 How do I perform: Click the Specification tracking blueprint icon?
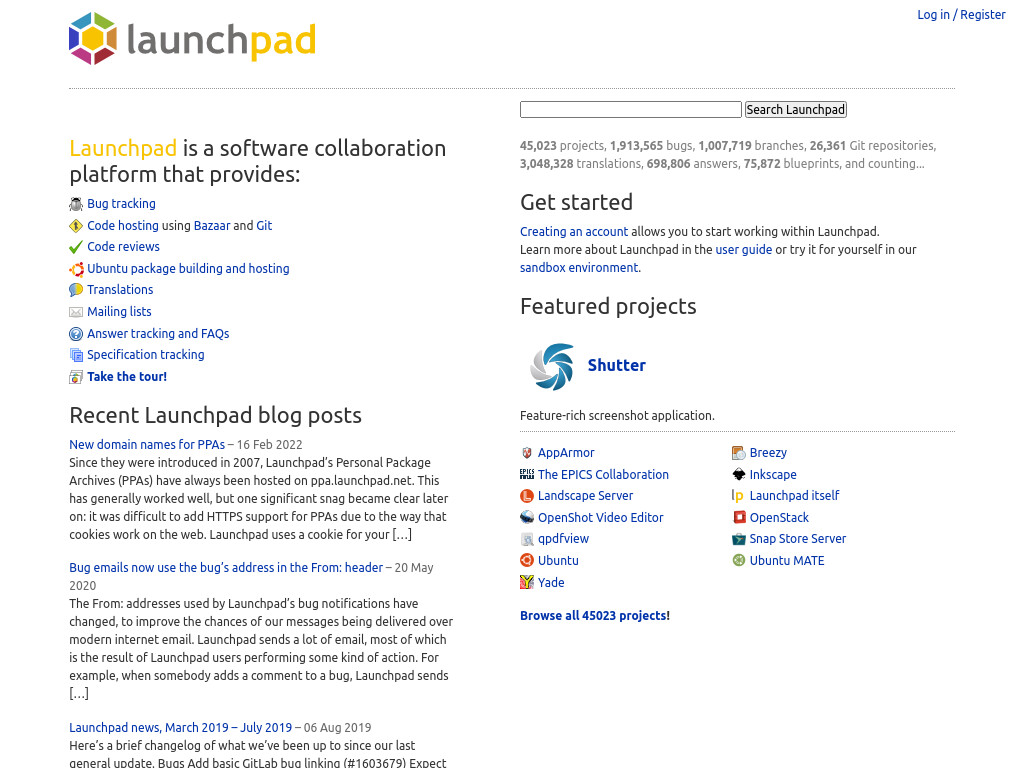(x=76, y=355)
